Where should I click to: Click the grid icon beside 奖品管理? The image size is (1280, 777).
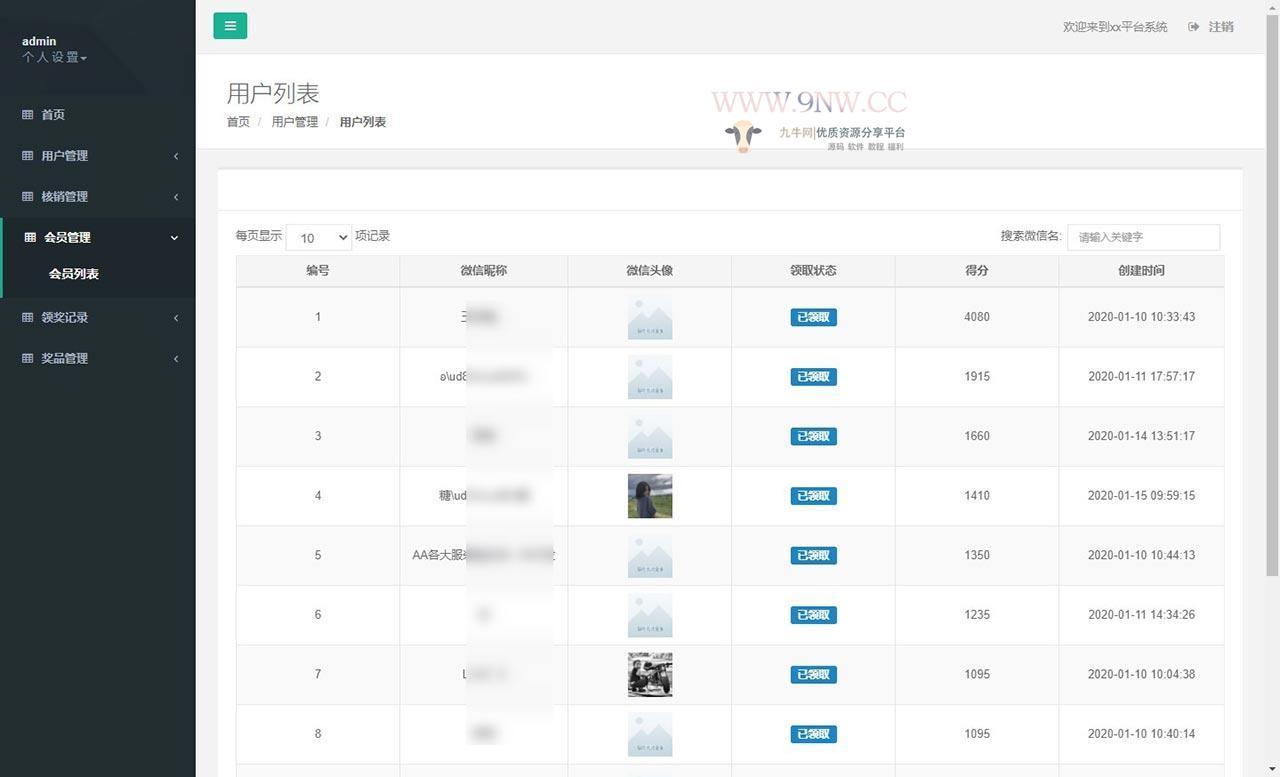point(27,359)
